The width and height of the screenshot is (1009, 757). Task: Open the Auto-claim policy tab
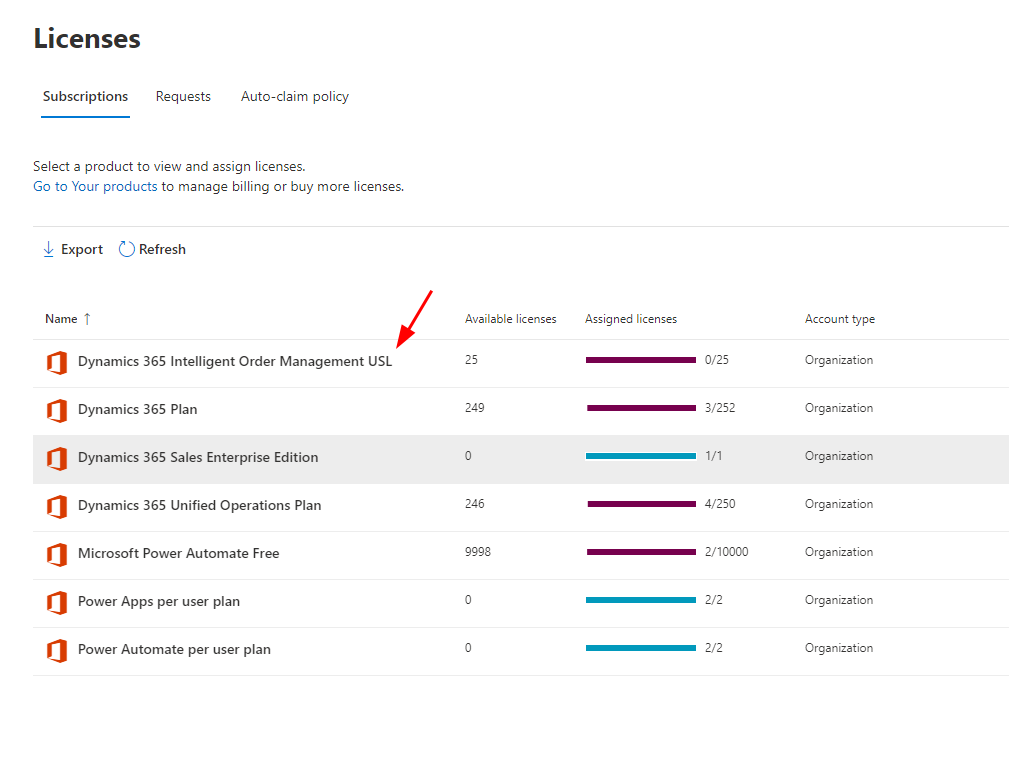(x=294, y=96)
